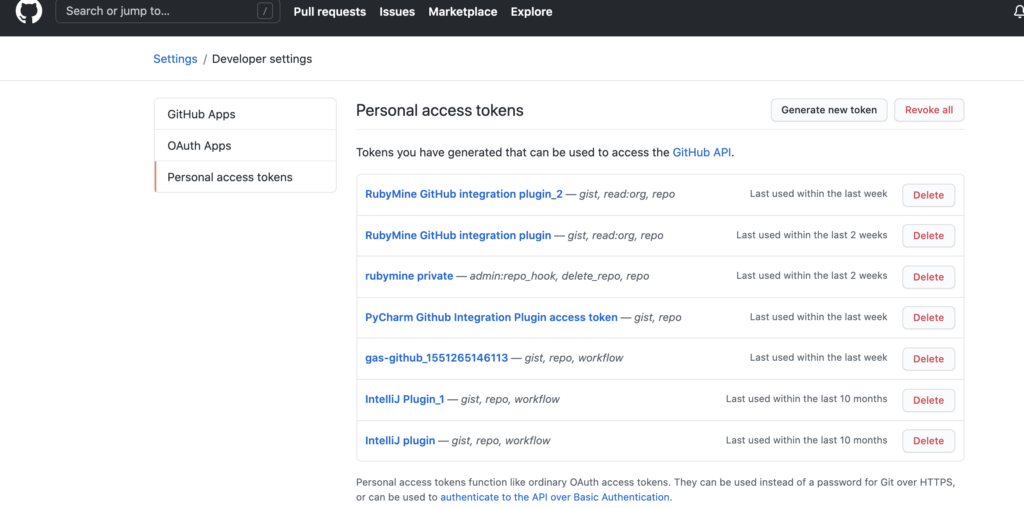The width and height of the screenshot is (1024, 508).
Task: Click scopes text gist, repo in PyCharm row
Action: pyautogui.click(x=658, y=317)
